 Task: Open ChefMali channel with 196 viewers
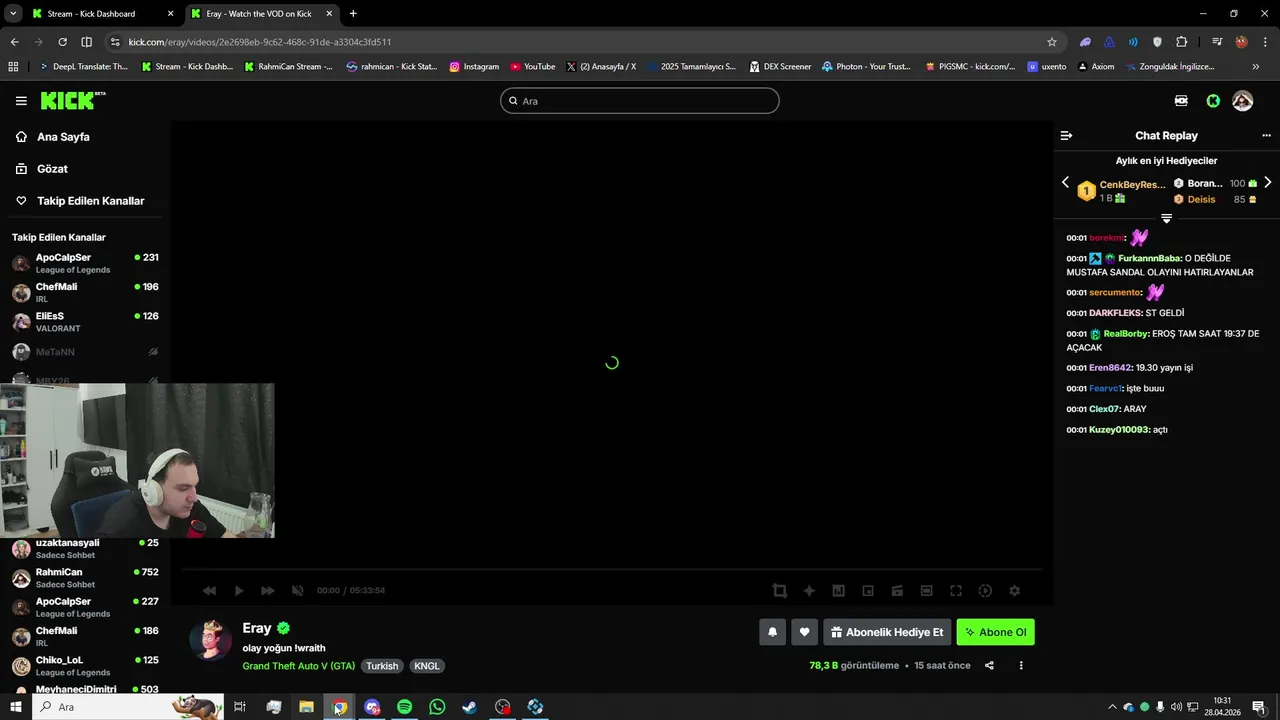(x=85, y=292)
